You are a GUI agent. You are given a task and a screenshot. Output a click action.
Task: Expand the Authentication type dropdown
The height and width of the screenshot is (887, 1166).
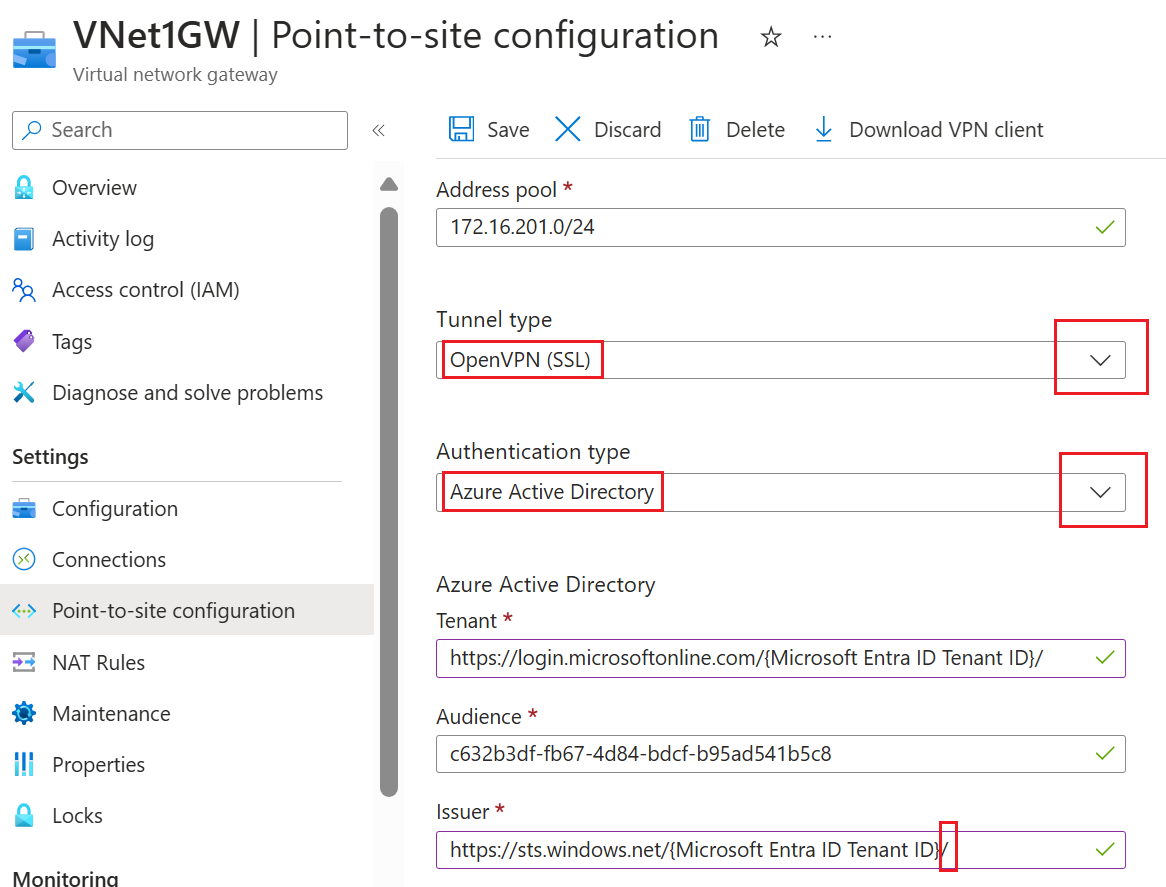point(1100,490)
